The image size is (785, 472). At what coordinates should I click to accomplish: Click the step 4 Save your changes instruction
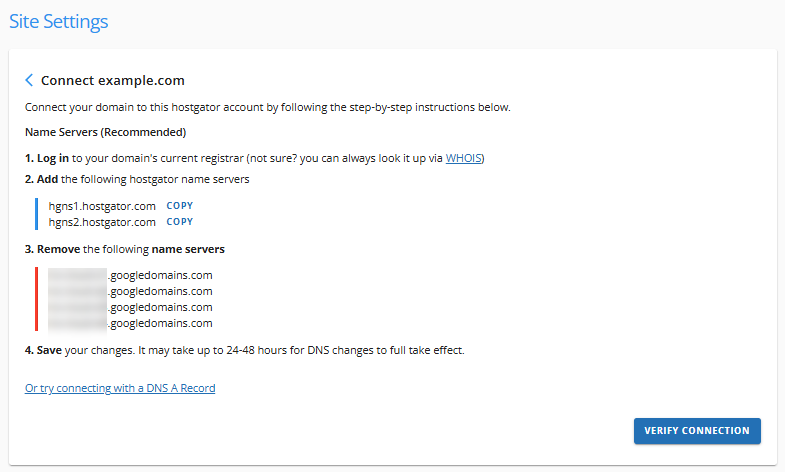pos(245,350)
